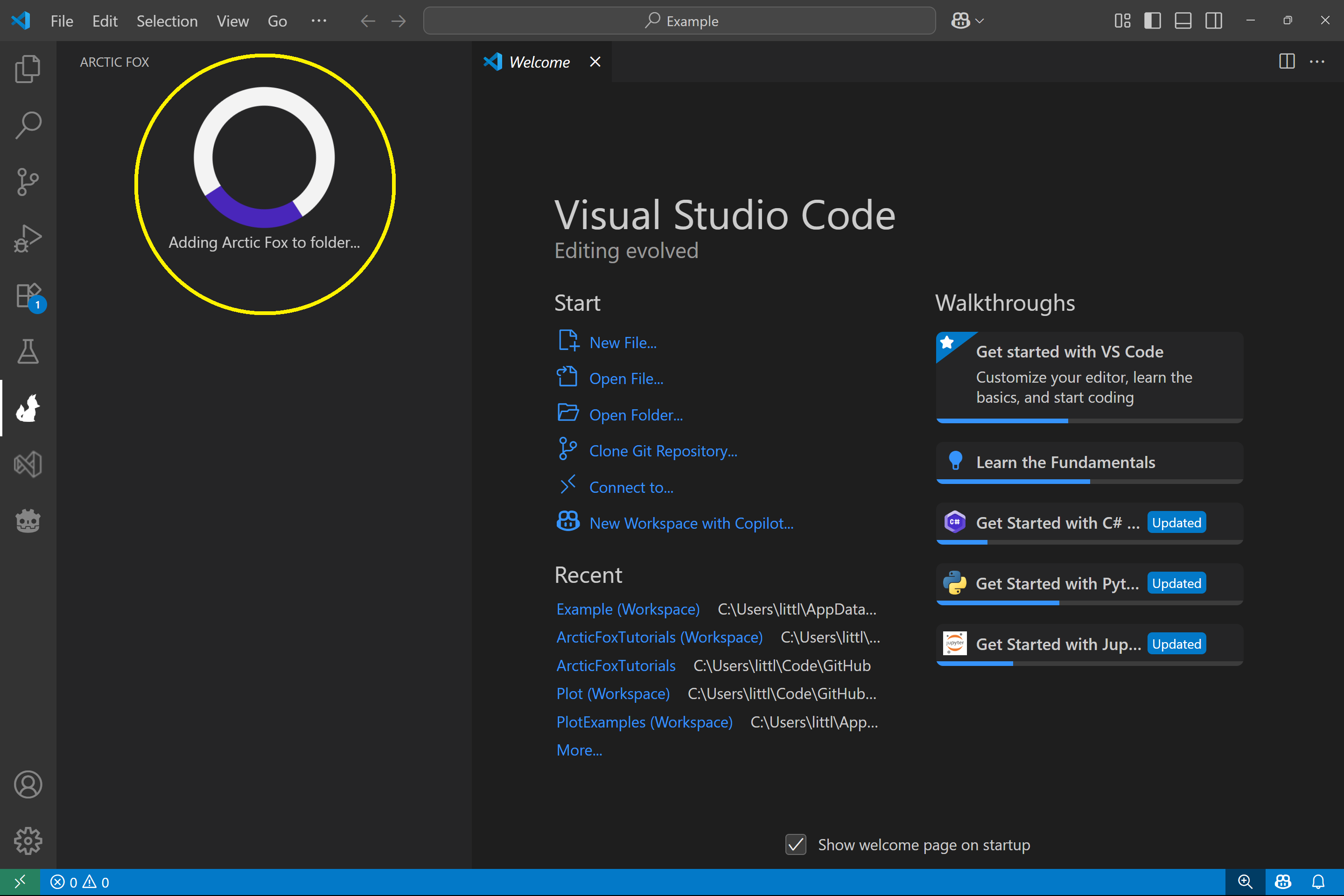Split the editor right
Screen dimensions: 1344x896
(1286, 62)
